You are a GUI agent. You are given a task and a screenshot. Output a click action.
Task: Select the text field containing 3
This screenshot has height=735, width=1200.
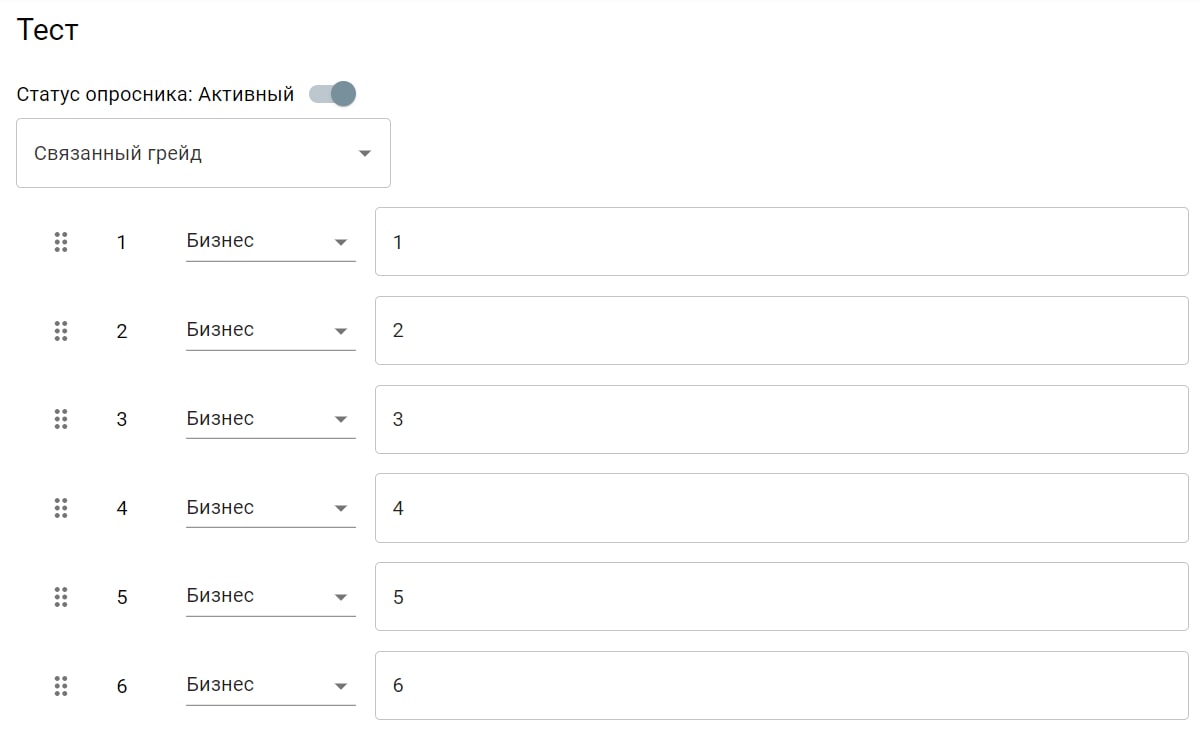pos(781,419)
